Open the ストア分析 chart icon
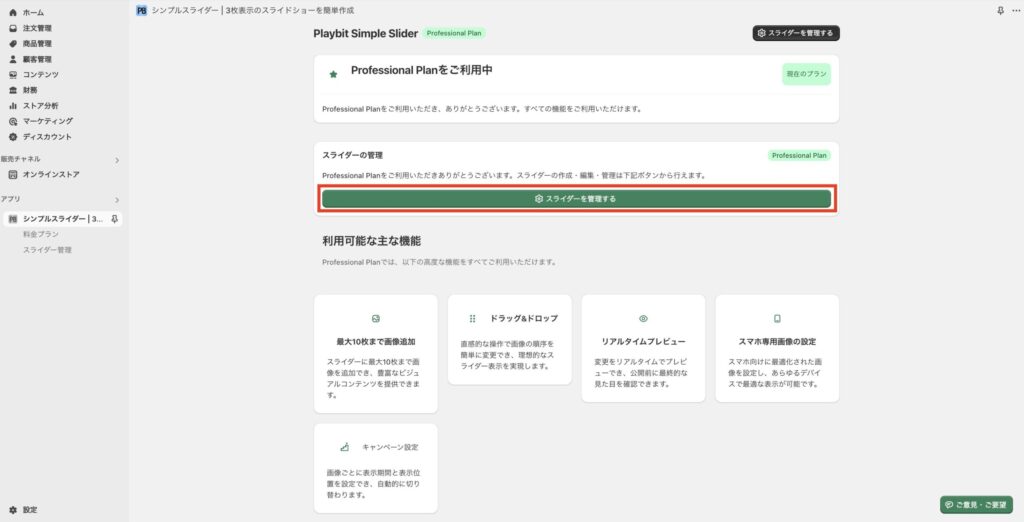The width and height of the screenshot is (1024, 522). pyautogui.click(x=12, y=106)
